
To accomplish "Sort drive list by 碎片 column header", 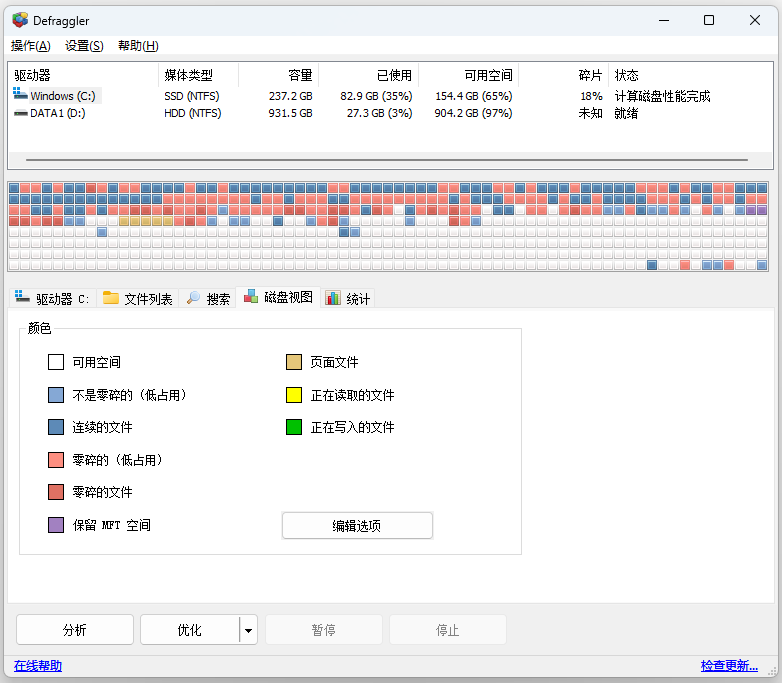I will tap(590, 75).
